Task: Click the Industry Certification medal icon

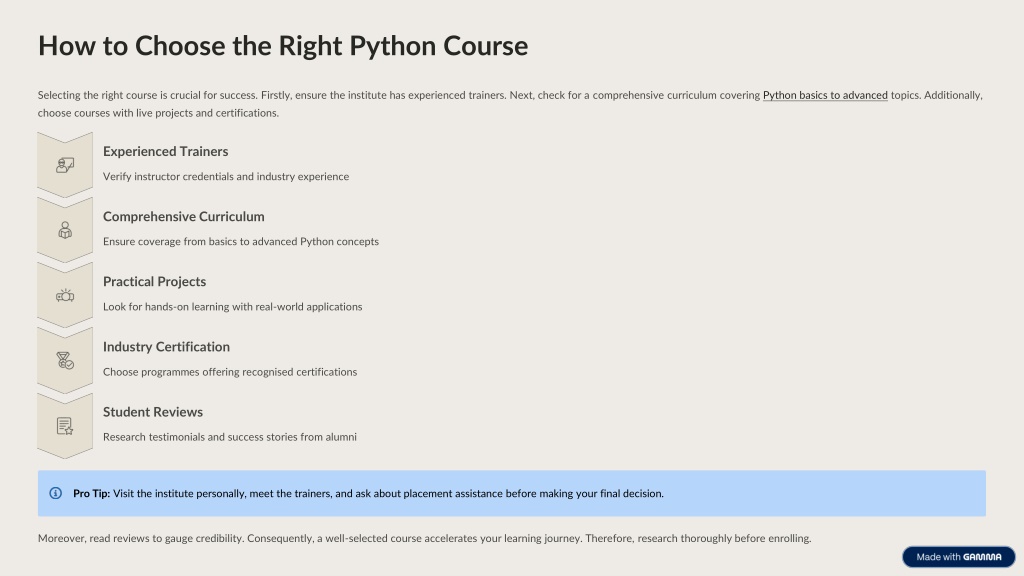Action: [65, 360]
